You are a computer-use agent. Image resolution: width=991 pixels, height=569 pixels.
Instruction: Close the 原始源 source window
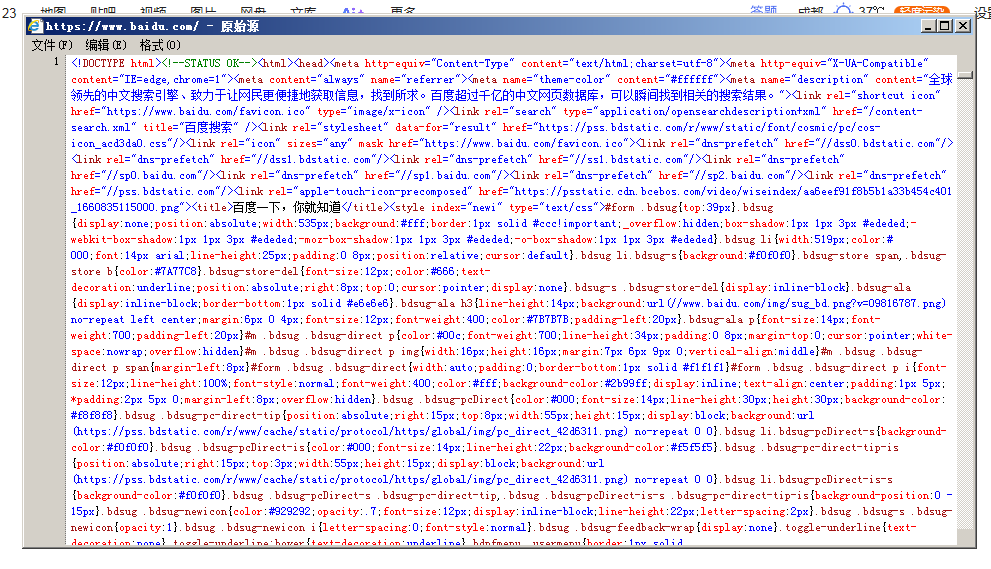(963, 26)
